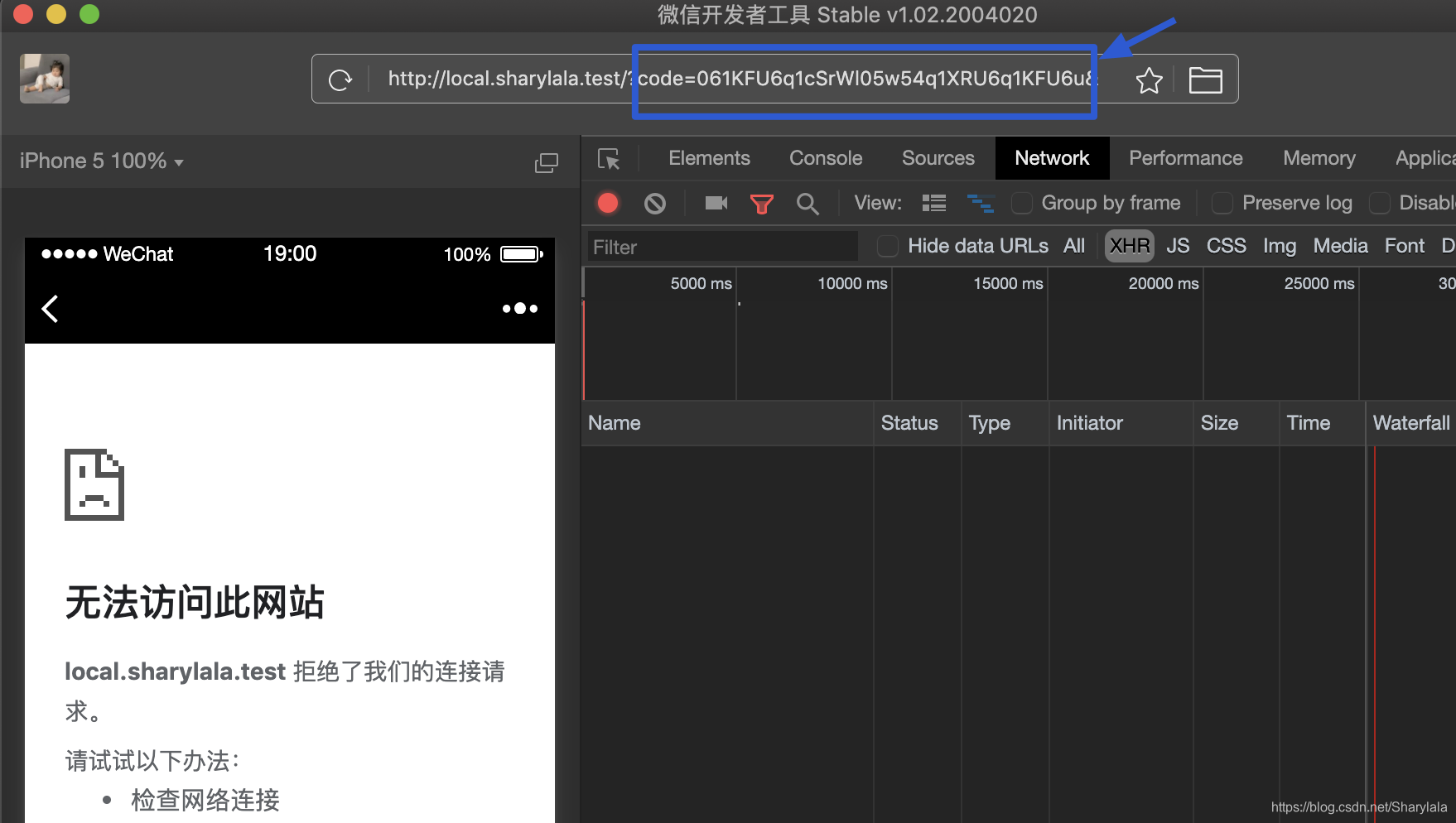Select the XHR request filter

point(1129,246)
